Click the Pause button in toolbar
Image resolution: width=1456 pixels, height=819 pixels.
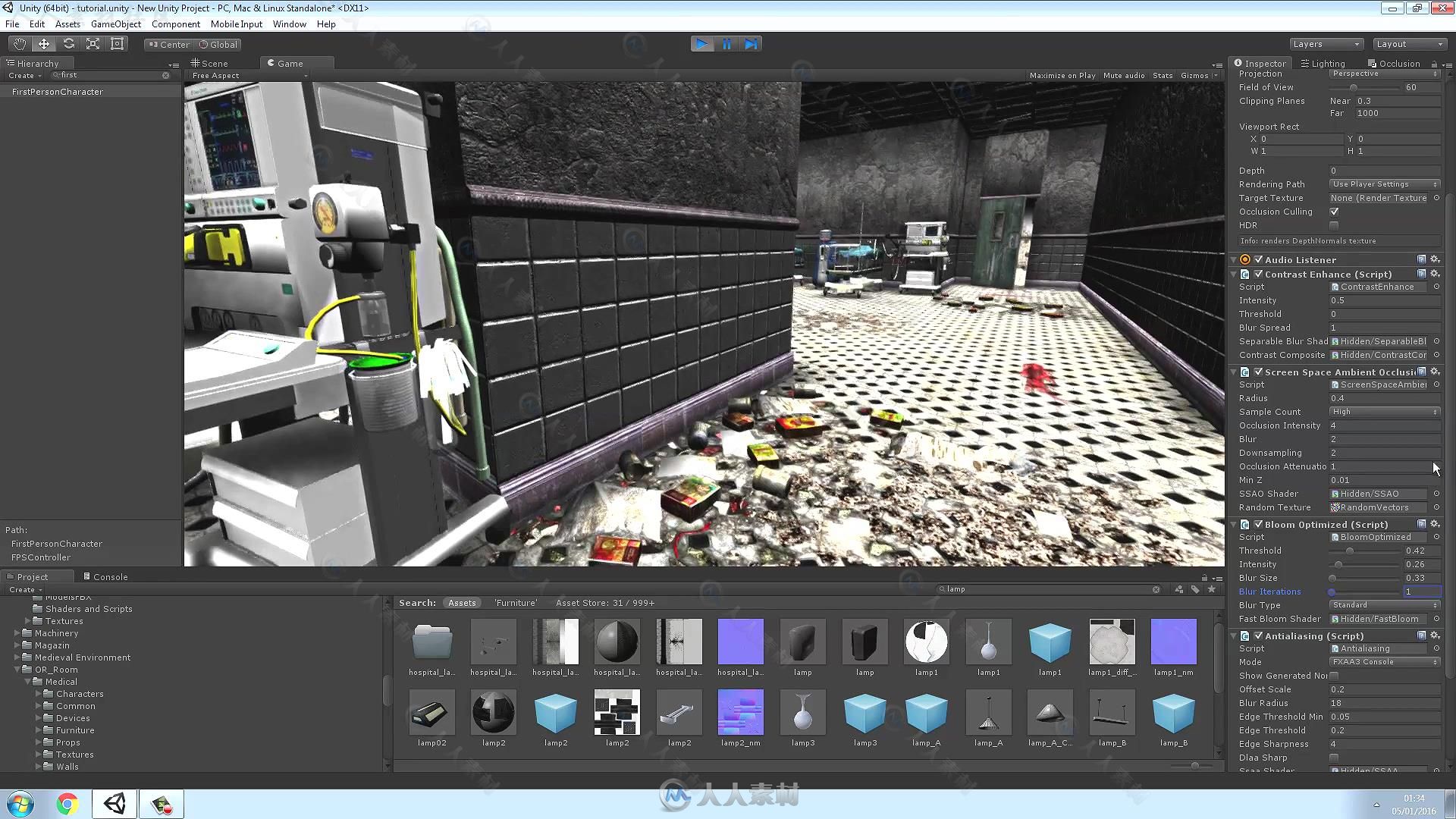tap(726, 43)
